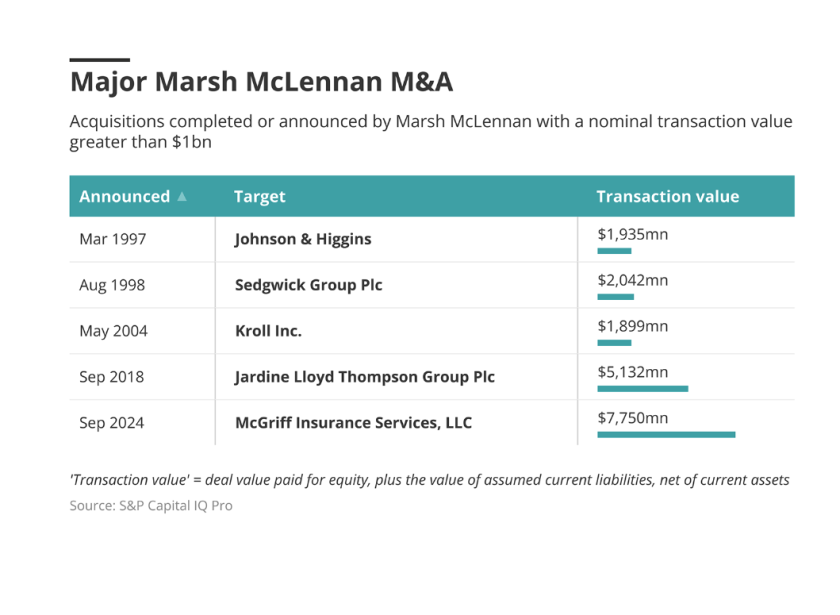Click the Announced sort arrow icon
This screenshot has width=840, height=615.
click(182, 197)
